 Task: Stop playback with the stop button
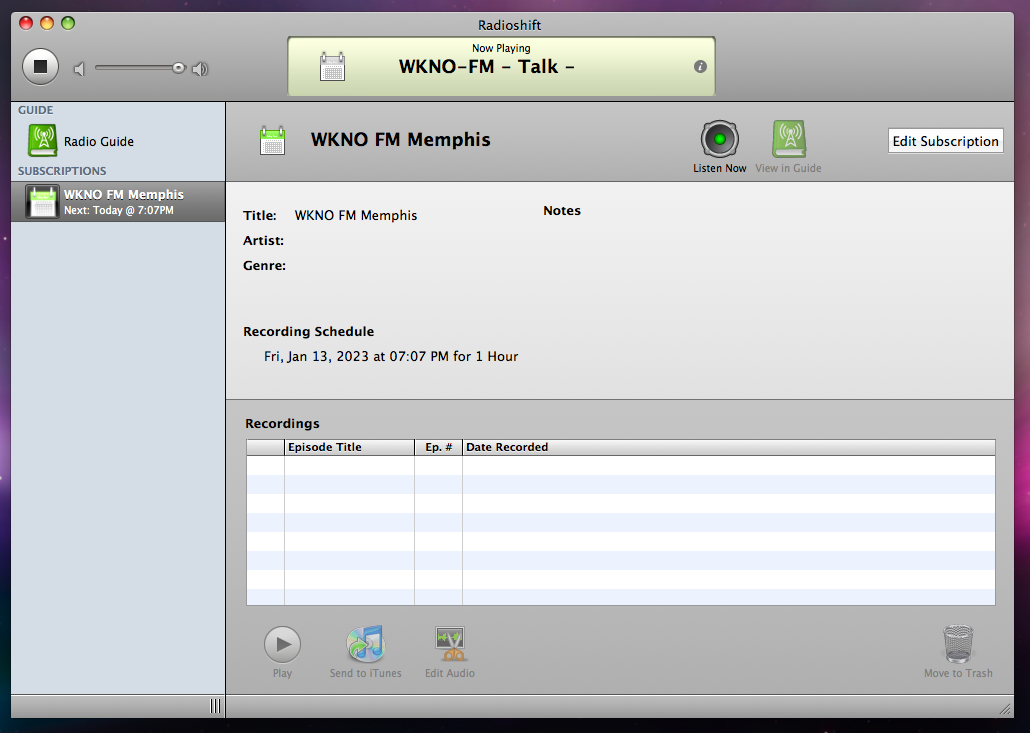[41, 66]
